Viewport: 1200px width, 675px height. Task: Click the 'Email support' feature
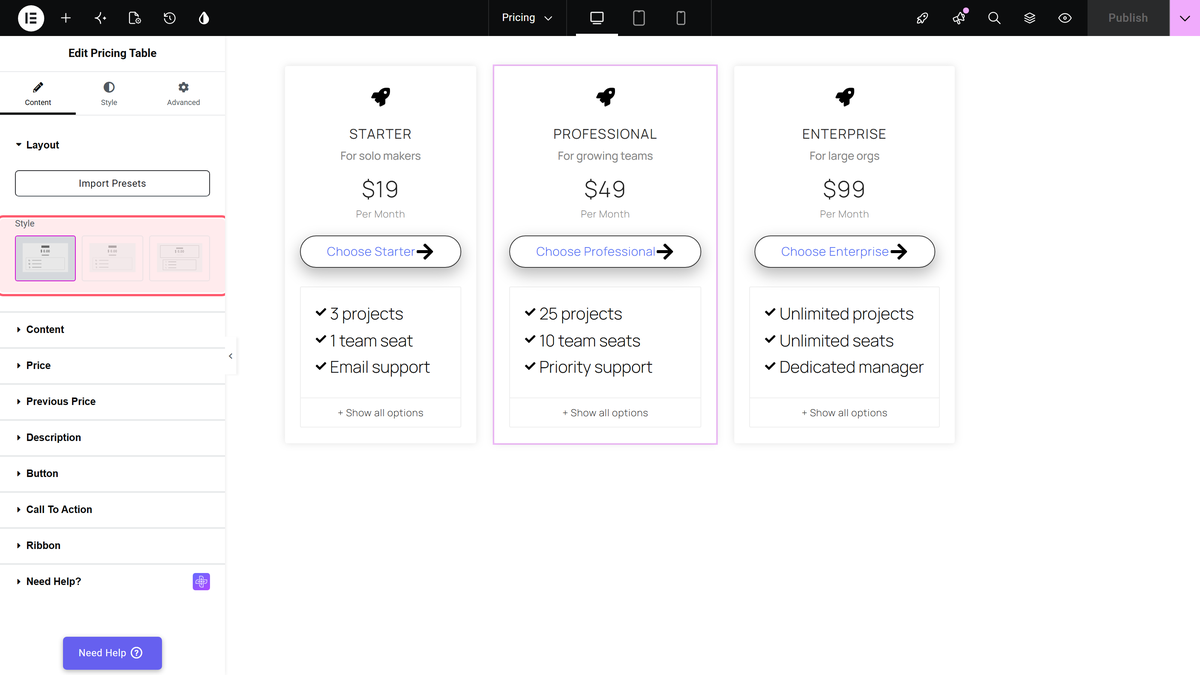pyautogui.click(x=372, y=368)
